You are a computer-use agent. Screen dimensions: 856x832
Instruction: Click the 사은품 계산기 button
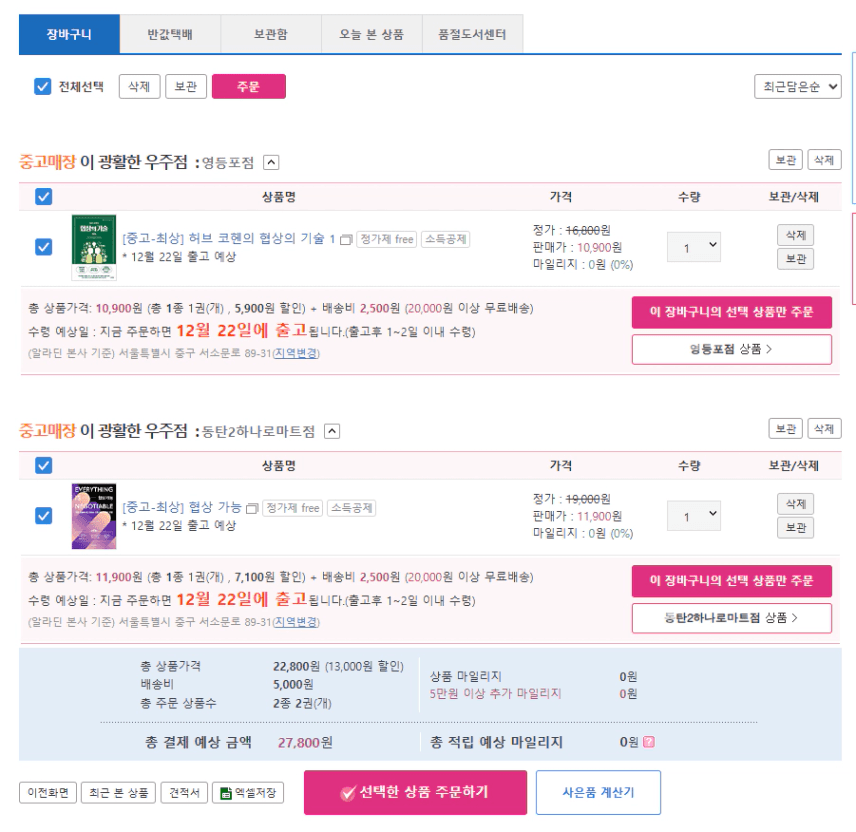click(x=598, y=793)
